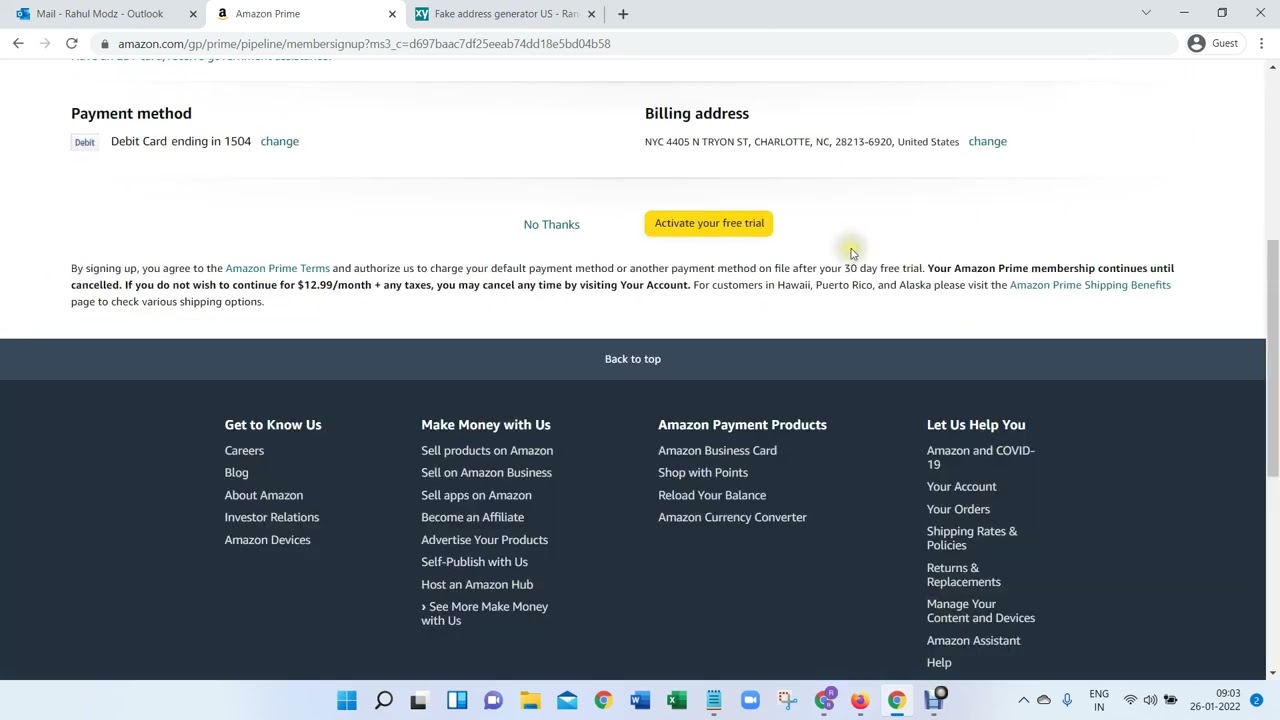Open Sell apps on Amazon link
Viewport: 1280px width, 720px height.
tap(476, 495)
